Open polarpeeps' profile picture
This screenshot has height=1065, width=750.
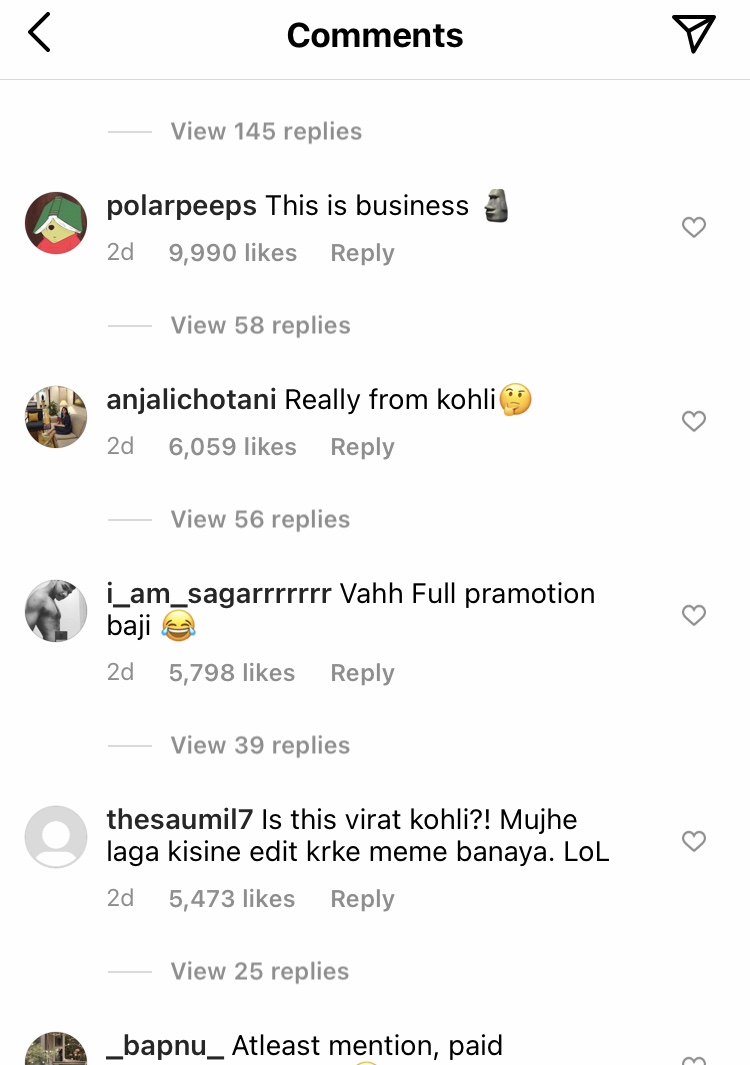[x=55, y=222]
